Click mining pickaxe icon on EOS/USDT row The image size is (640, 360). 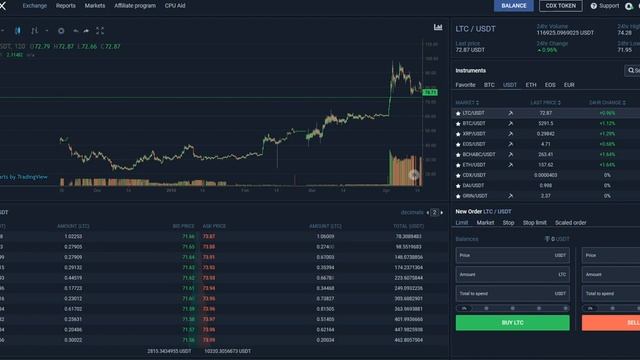coord(510,144)
